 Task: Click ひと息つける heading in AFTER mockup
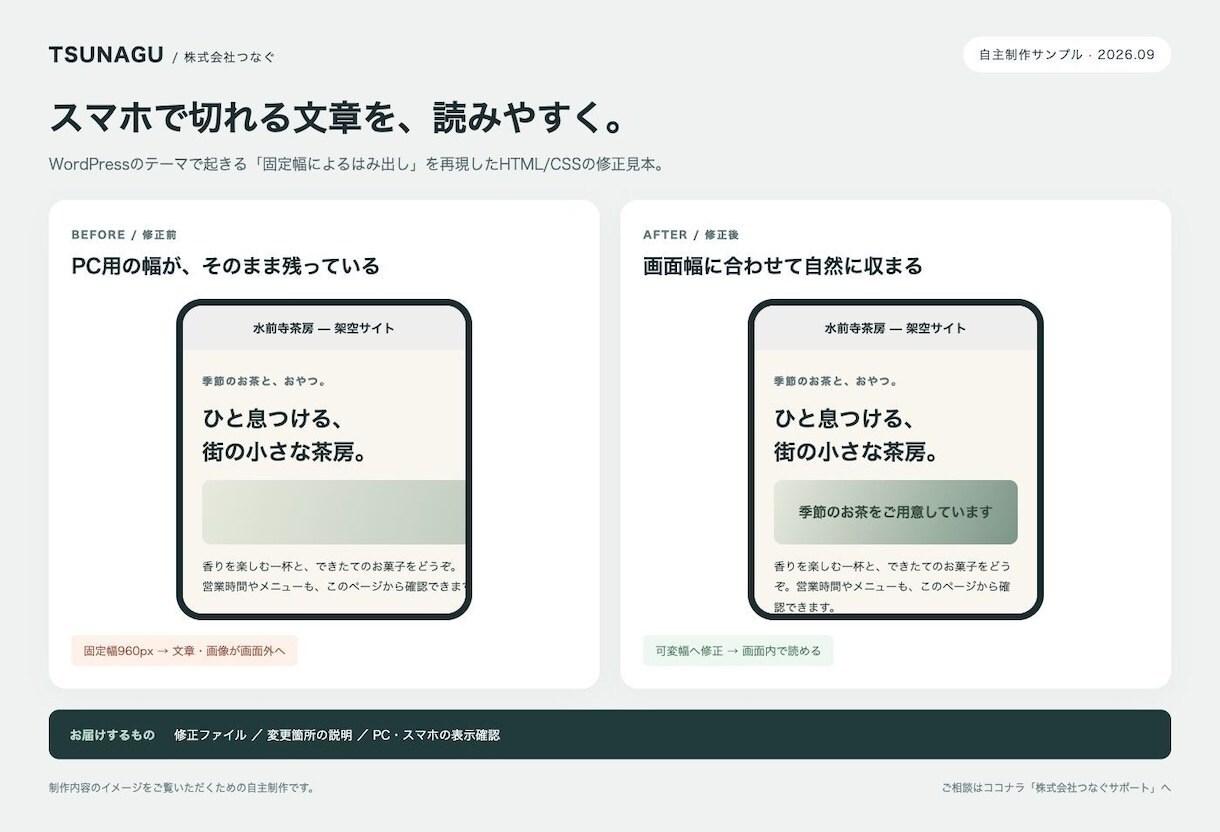click(x=857, y=435)
